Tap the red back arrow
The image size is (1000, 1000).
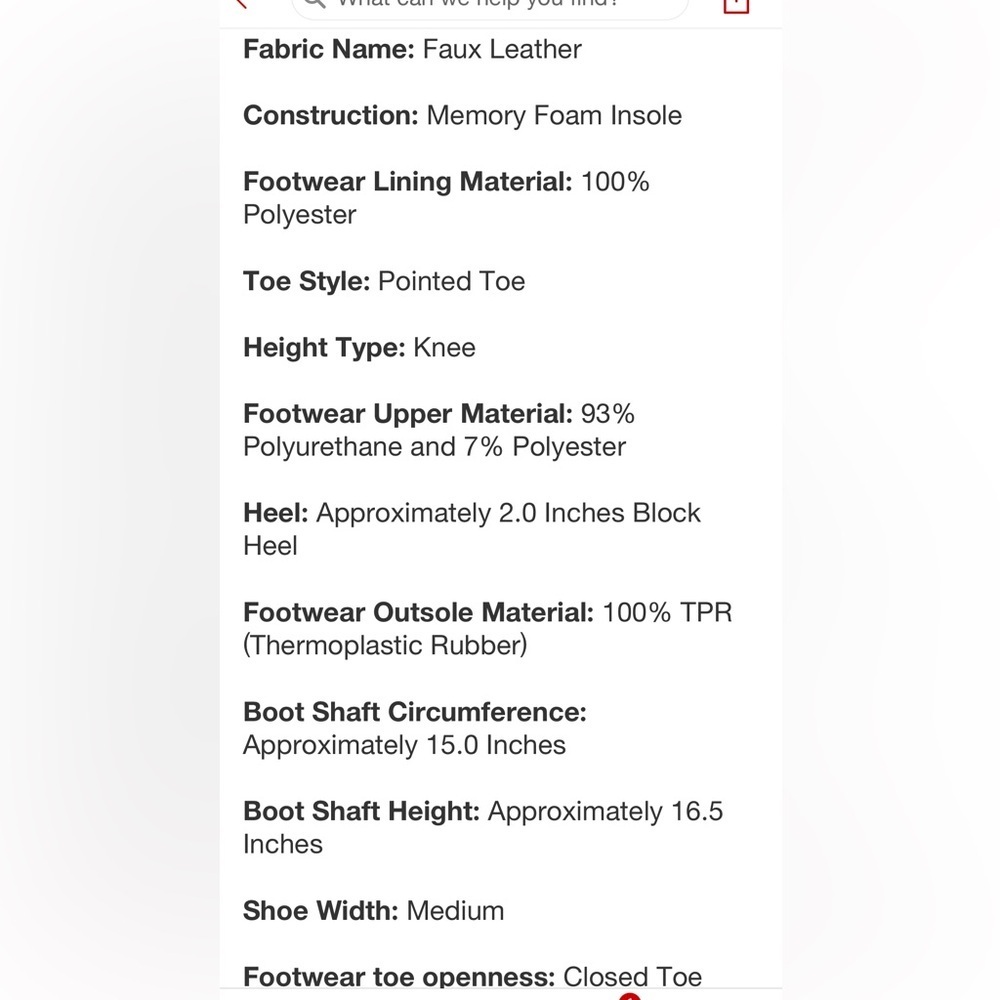click(x=241, y=3)
